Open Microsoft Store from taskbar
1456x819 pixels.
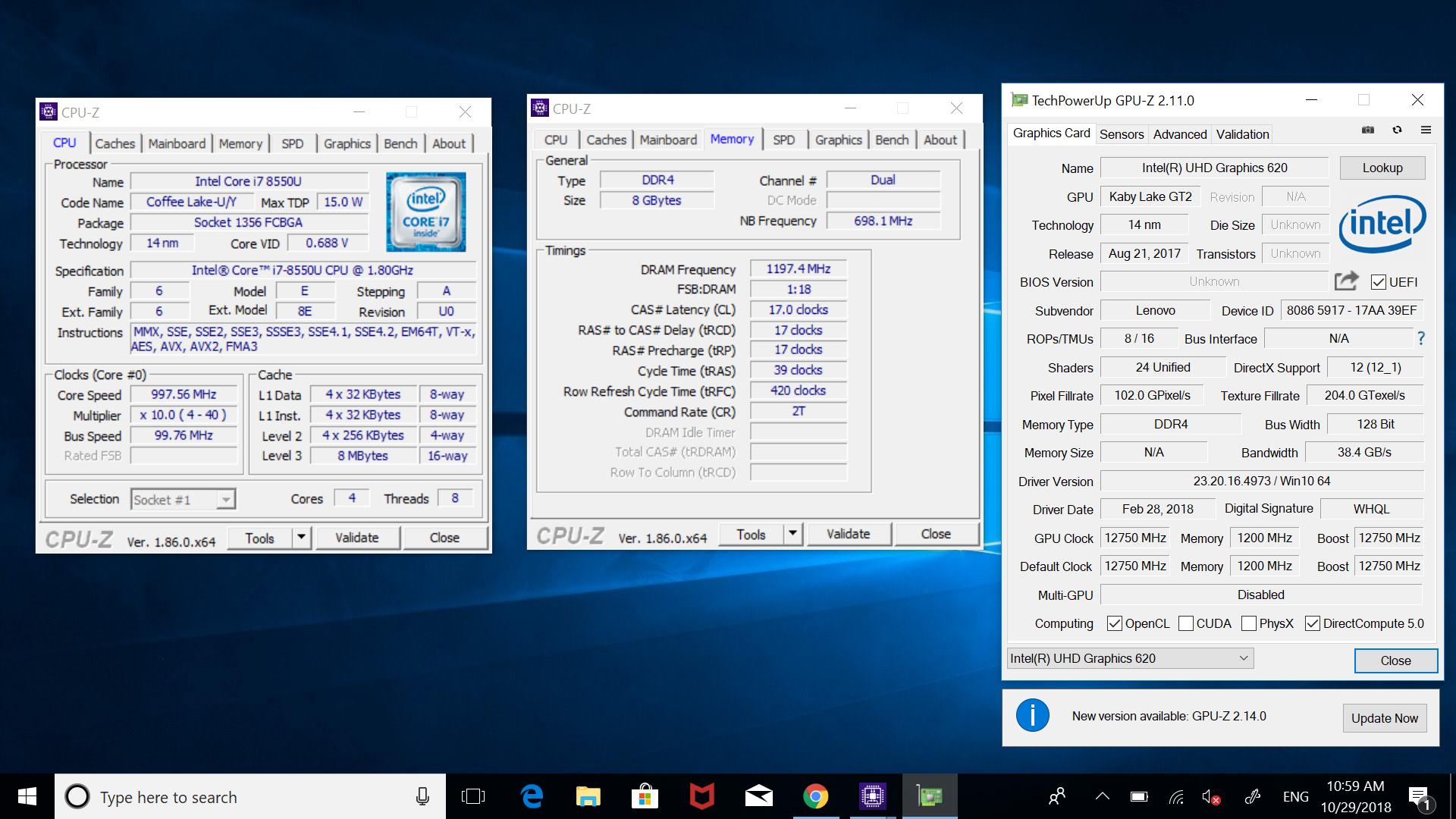pos(645,796)
